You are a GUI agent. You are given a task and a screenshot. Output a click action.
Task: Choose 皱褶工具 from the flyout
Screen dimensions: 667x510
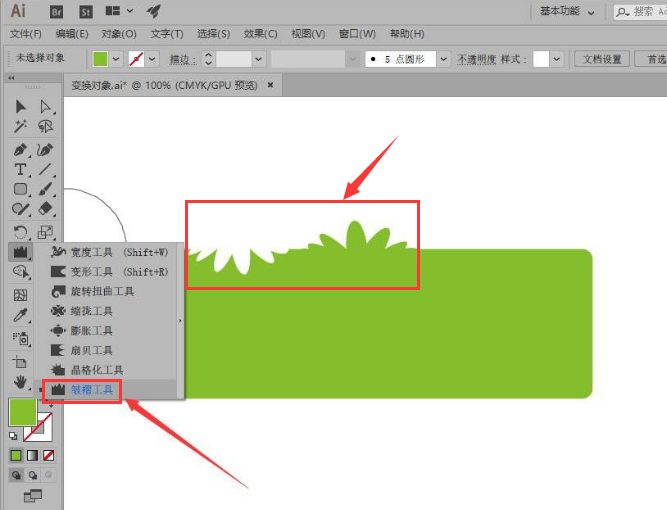coord(92,389)
